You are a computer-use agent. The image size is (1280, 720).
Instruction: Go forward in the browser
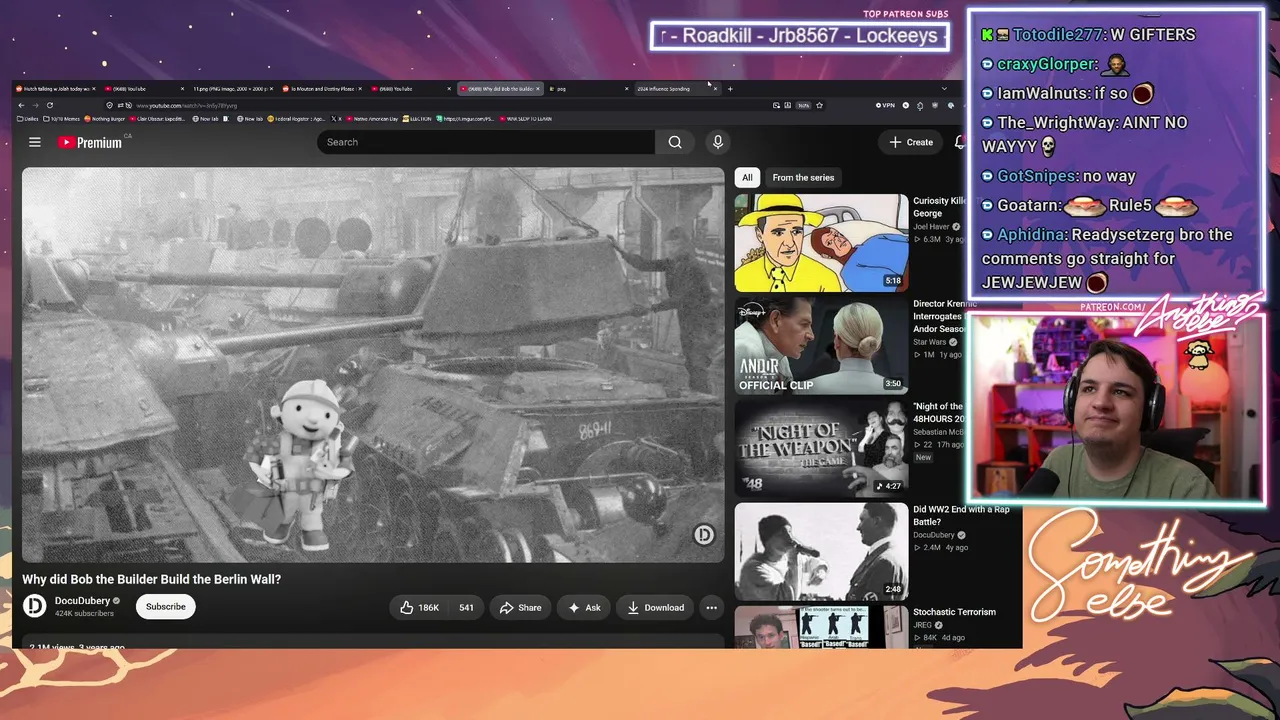pyautogui.click(x=35, y=105)
